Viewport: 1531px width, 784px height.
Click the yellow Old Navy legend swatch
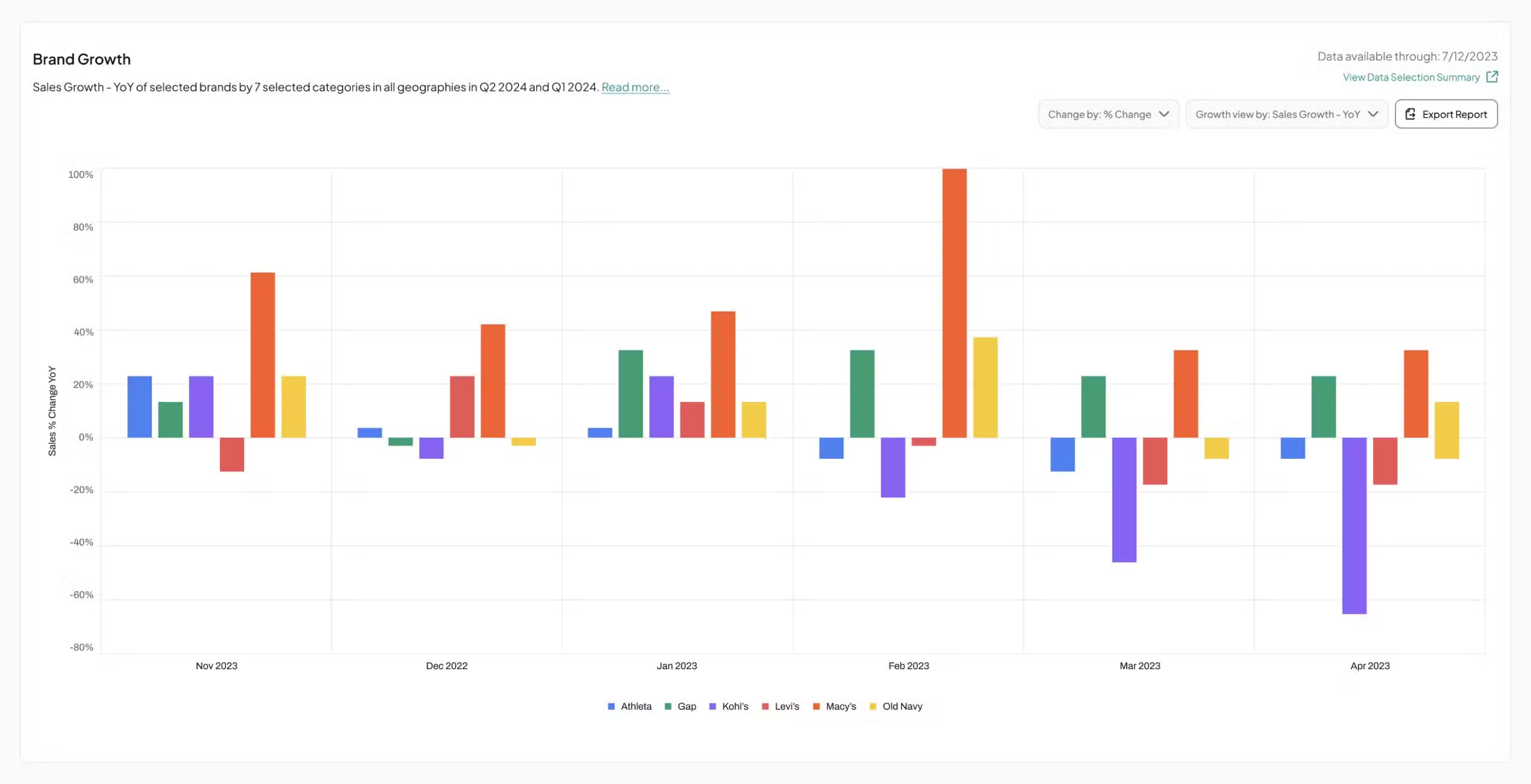pos(873,706)
